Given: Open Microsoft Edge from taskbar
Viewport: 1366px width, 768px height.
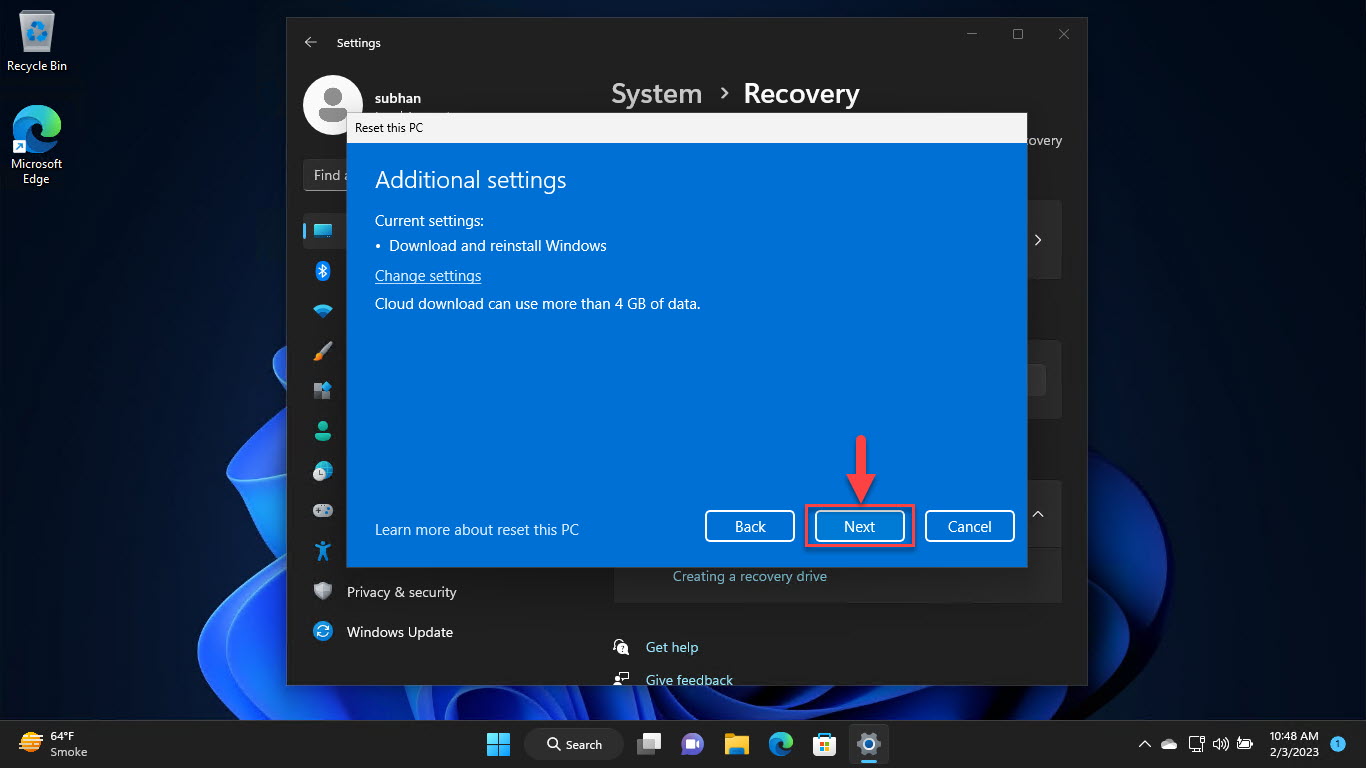Looking at the screenshot, I should point(780,744).
